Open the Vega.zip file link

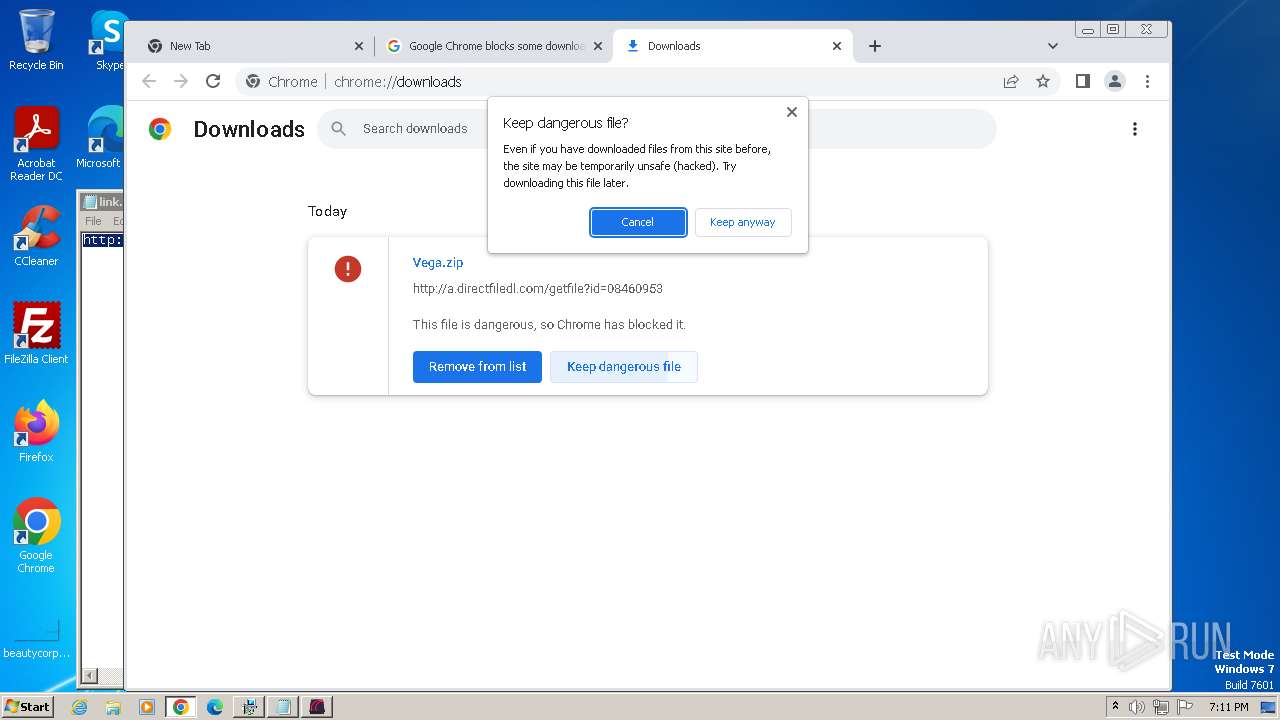pyautogui.click(x=438, y=263)
